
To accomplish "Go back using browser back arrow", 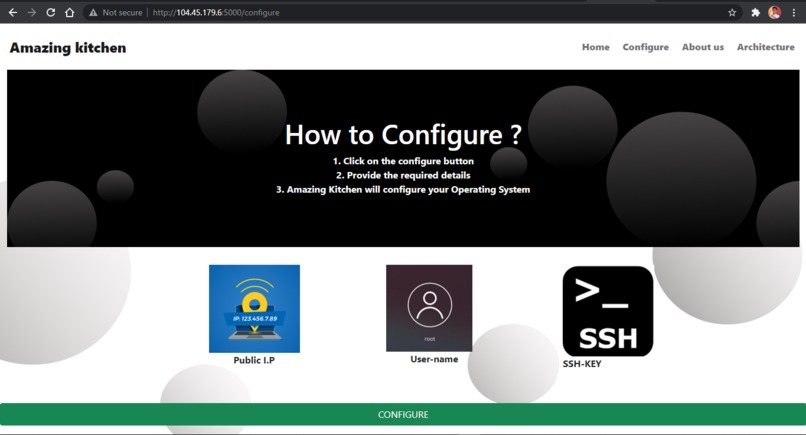I will (x=13, y=12).
